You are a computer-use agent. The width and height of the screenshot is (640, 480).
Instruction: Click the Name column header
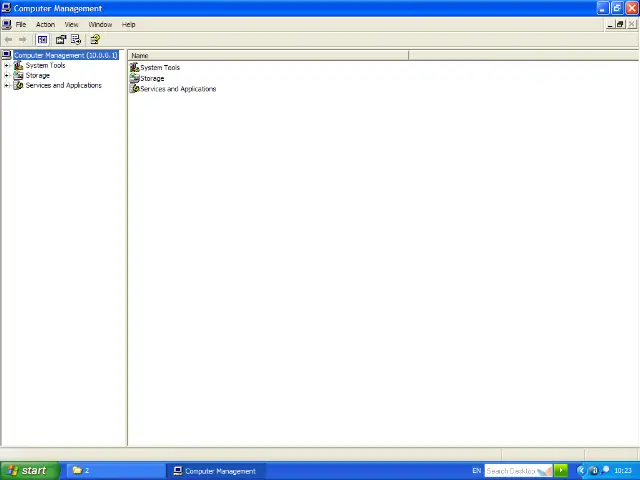[x=268, y=56]
